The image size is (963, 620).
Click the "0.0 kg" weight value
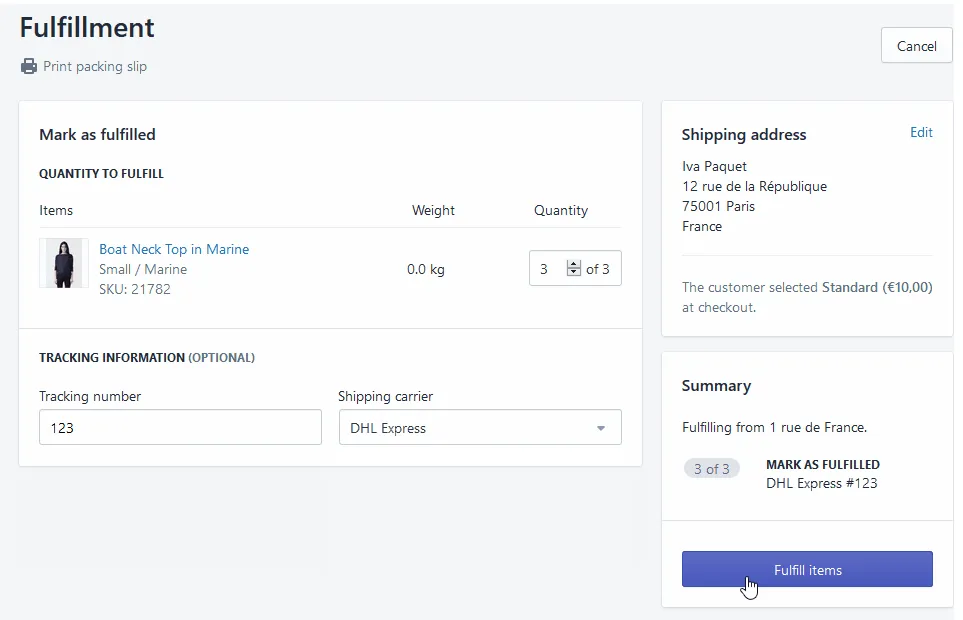(426, 269)
